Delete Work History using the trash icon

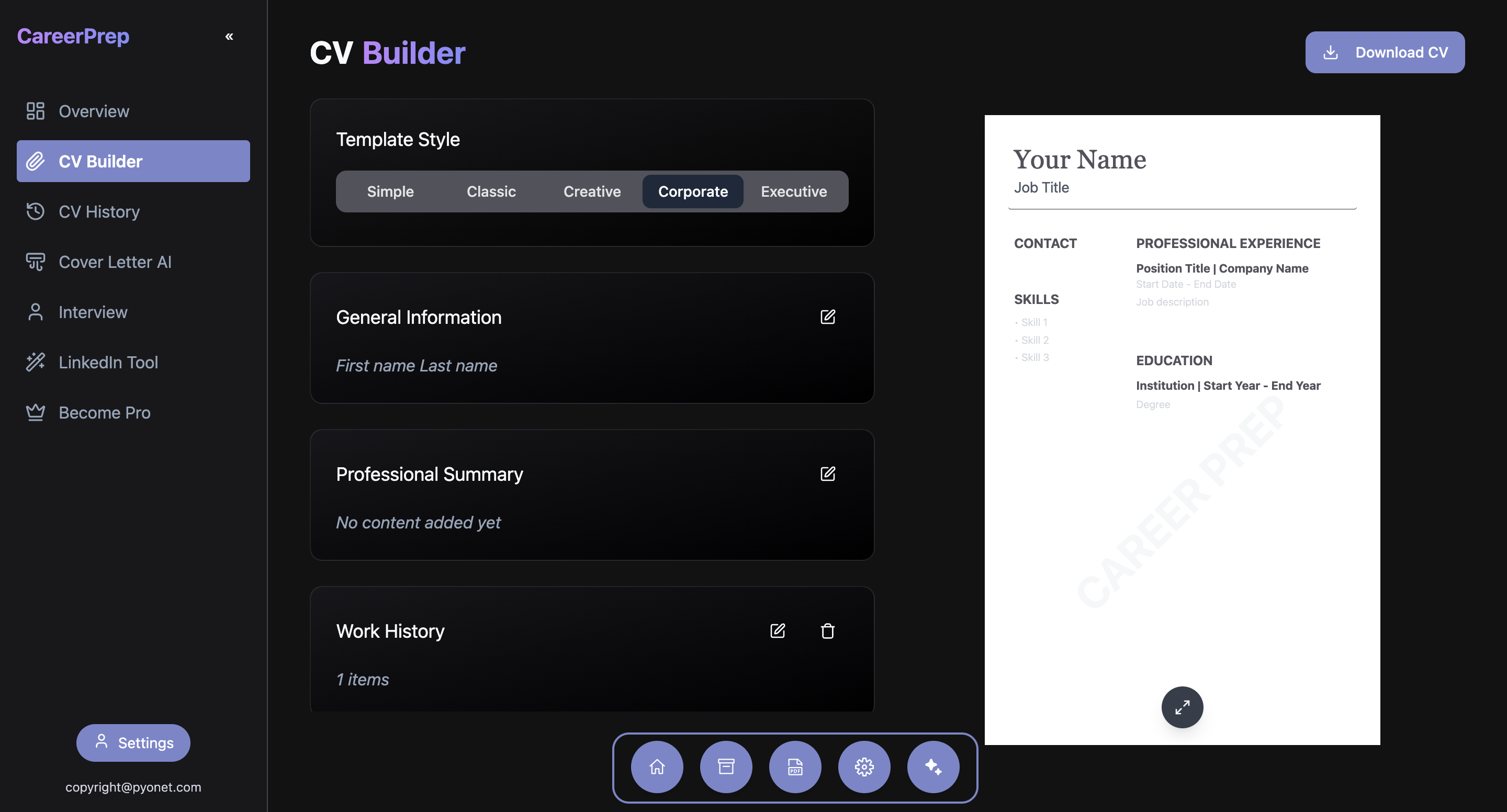tap(827, 630)
